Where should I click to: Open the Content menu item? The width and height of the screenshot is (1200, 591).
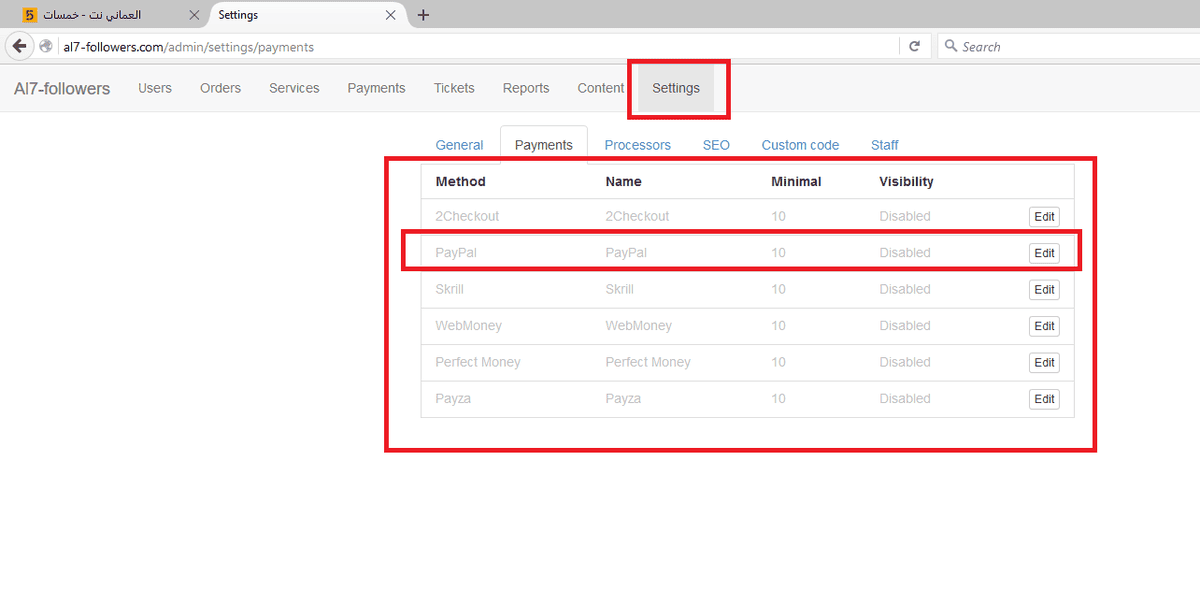pos(600,88)
